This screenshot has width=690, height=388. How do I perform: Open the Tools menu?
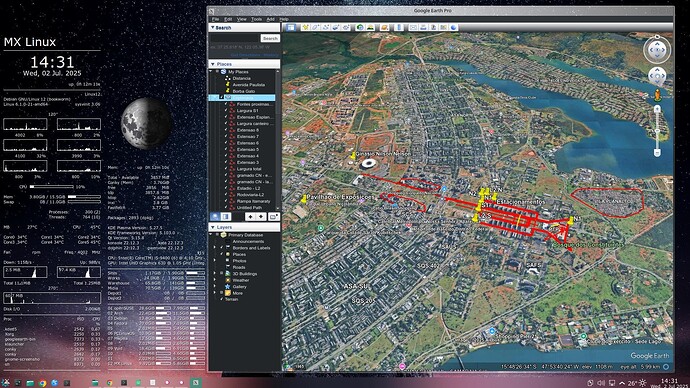coord(257,19)
